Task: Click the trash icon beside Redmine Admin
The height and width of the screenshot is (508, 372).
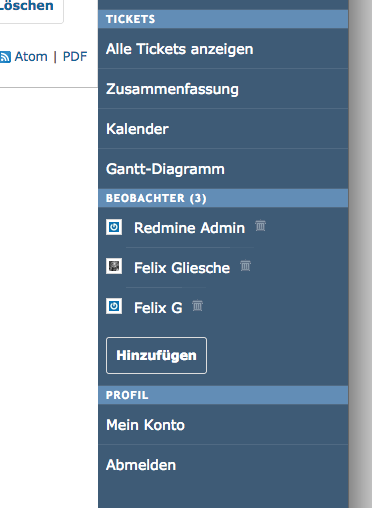Action: (260, 226)
